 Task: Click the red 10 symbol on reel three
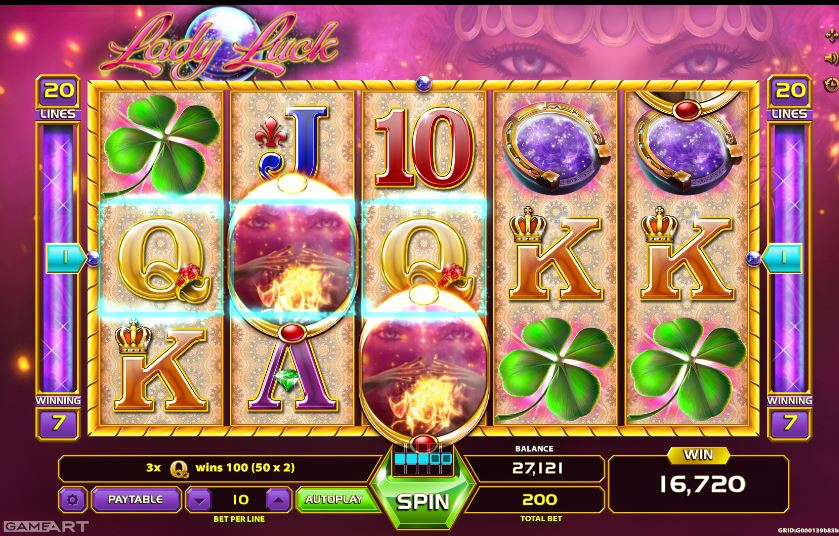click(x=424, y=147)
